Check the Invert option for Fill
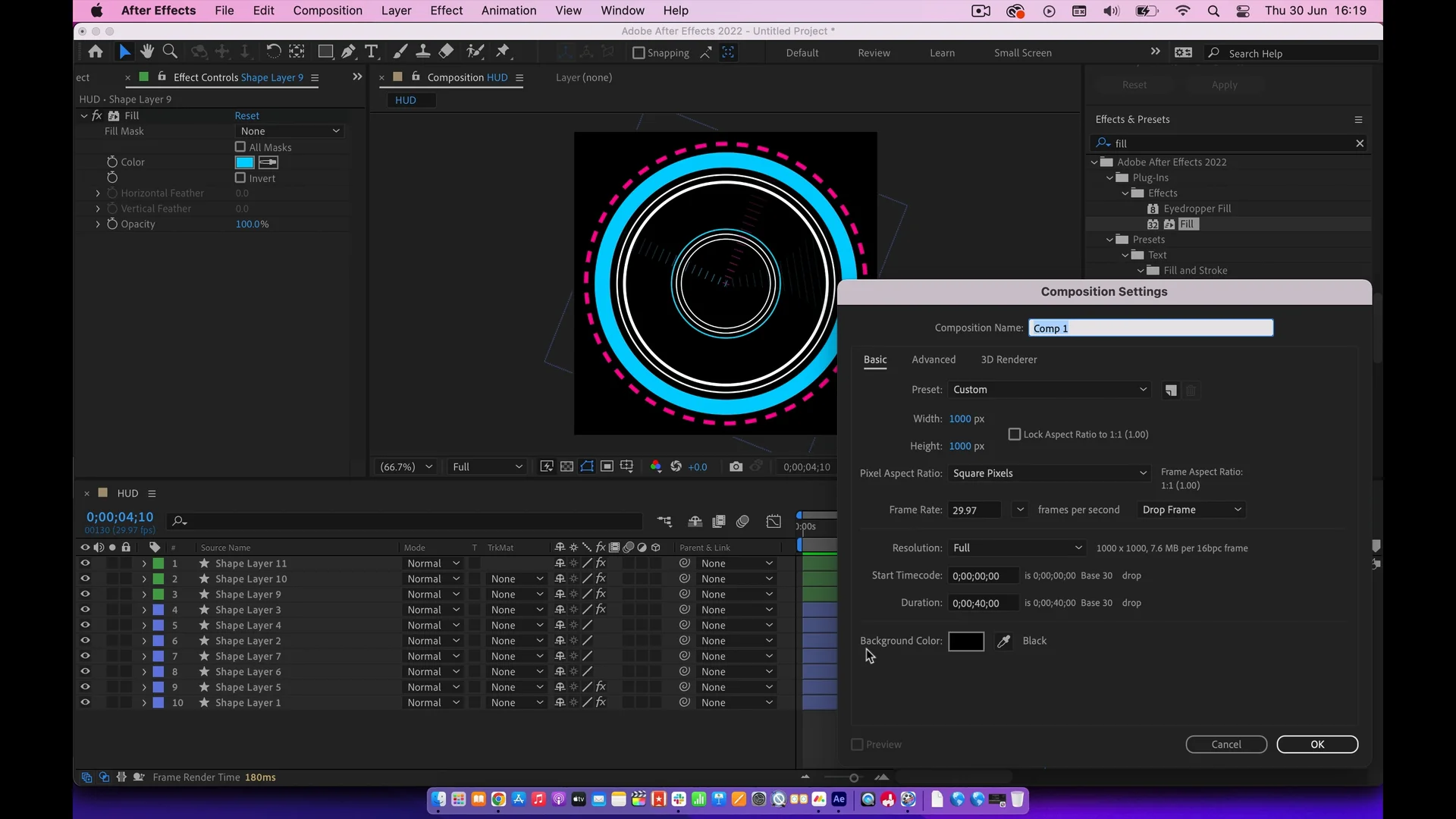1456x819 pixels. (240, 178)
